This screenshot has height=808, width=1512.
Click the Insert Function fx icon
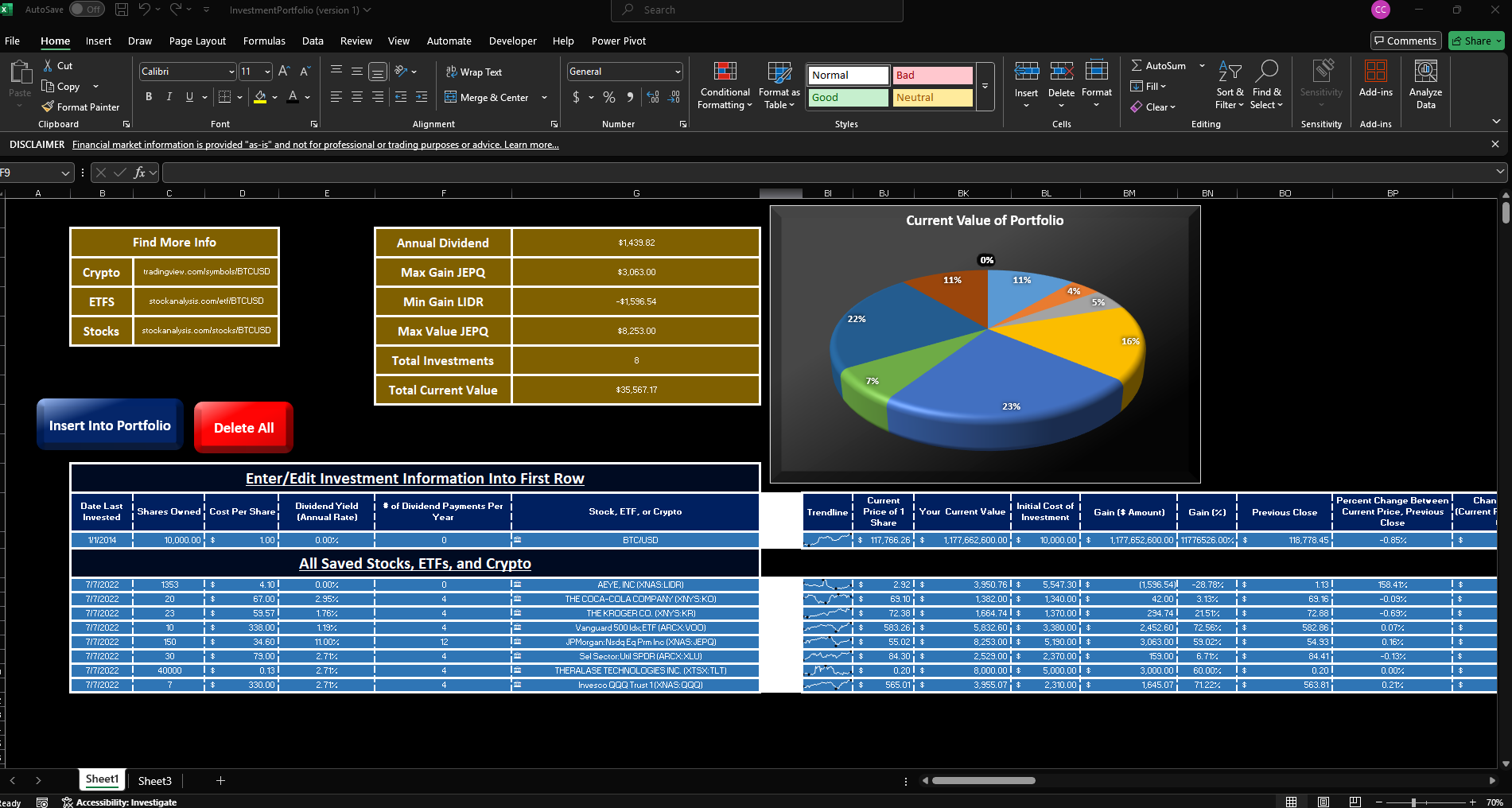click(x=139, y=173)
